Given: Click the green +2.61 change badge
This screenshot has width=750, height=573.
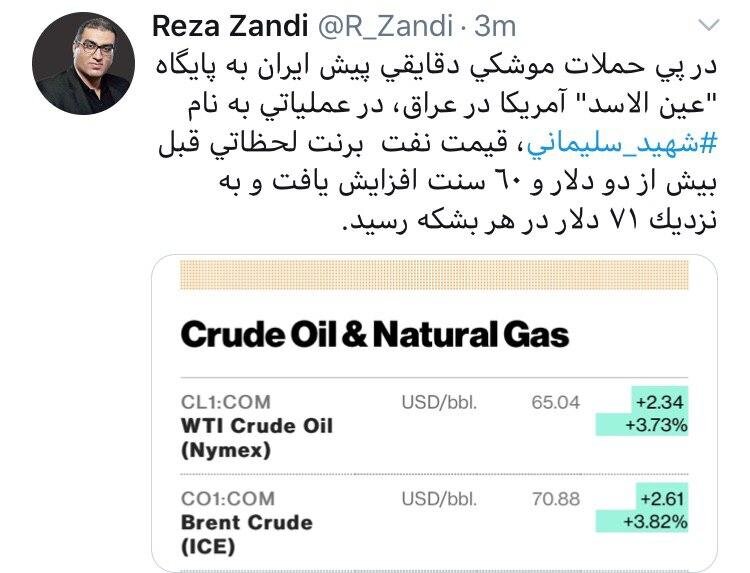Looking at the screenshot, I should click(662, 497).
